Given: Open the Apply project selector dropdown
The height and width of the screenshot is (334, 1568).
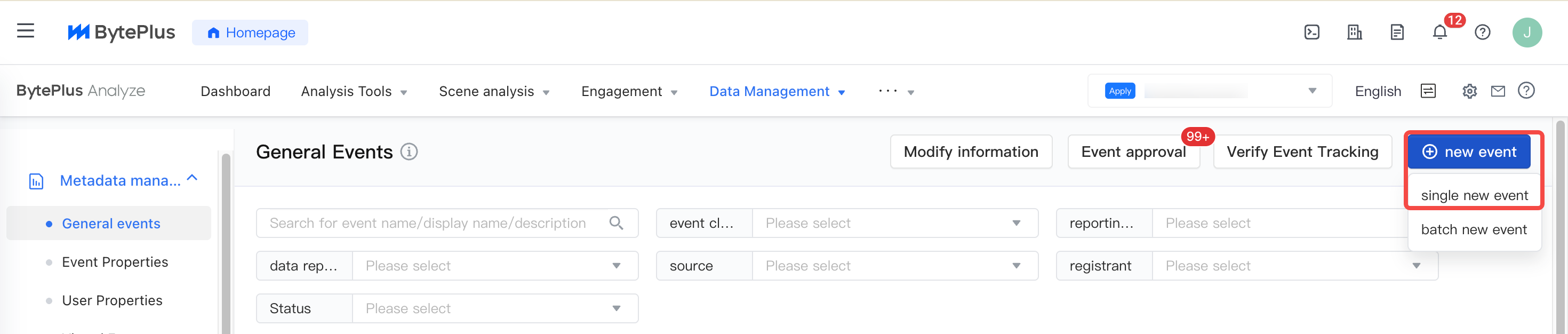Looking at the screenshot, I should tap(1210, 91).
